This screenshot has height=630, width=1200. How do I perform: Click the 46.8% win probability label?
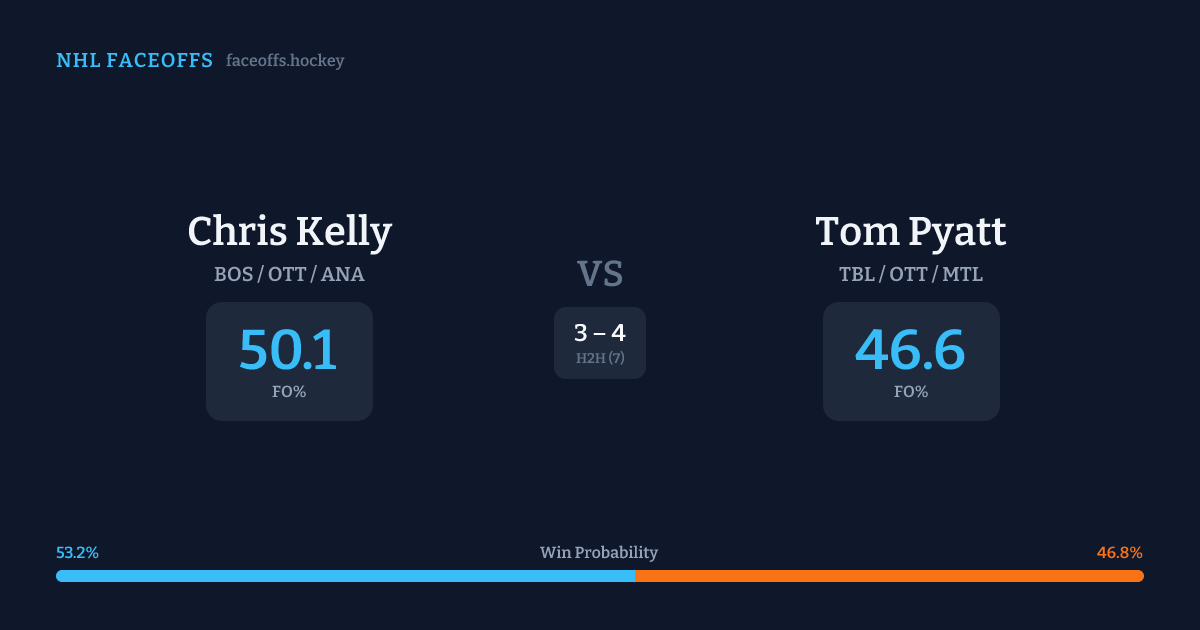1119,553
